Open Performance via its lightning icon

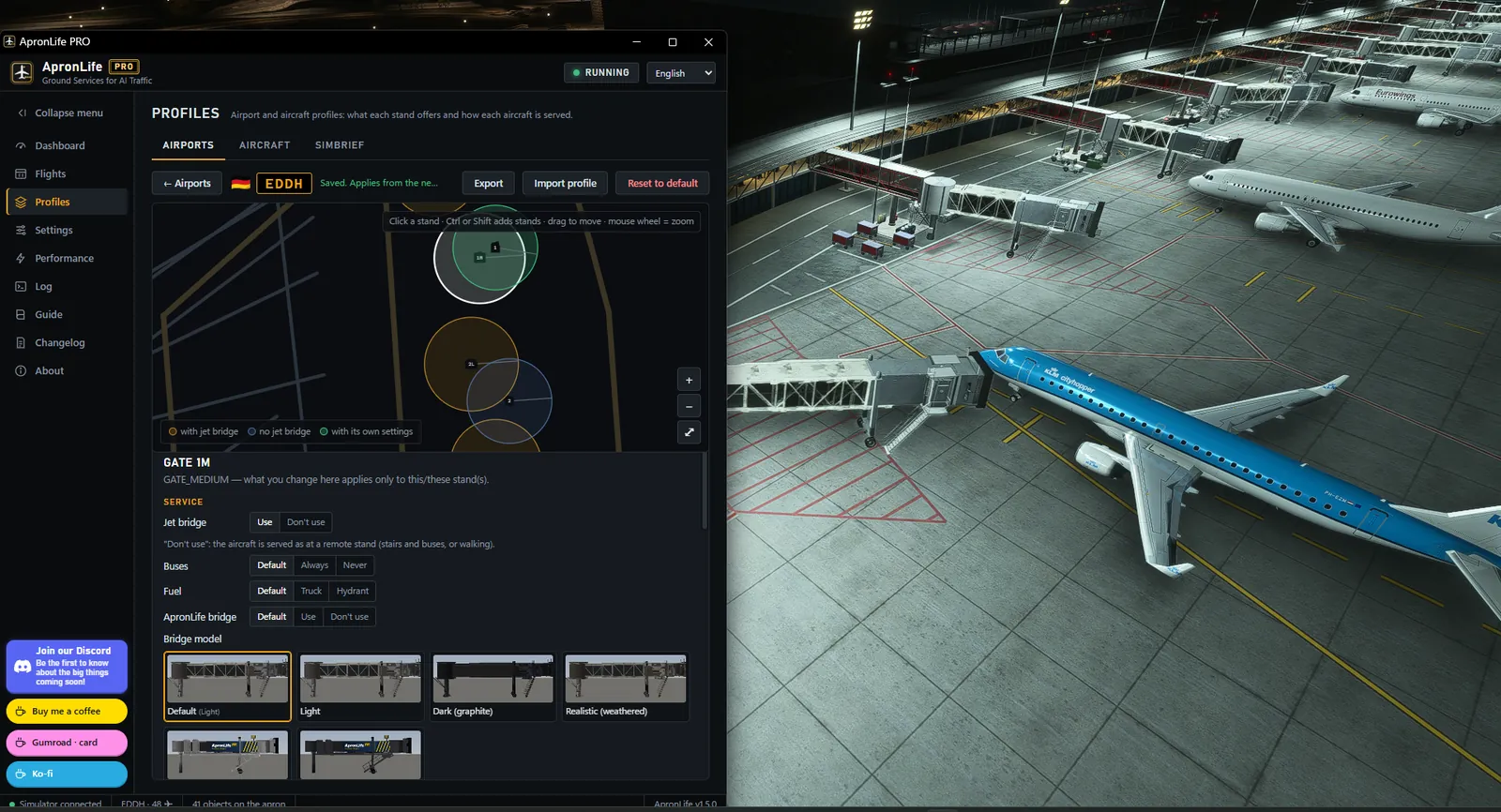pyautogui.click(x=21, y=259)
